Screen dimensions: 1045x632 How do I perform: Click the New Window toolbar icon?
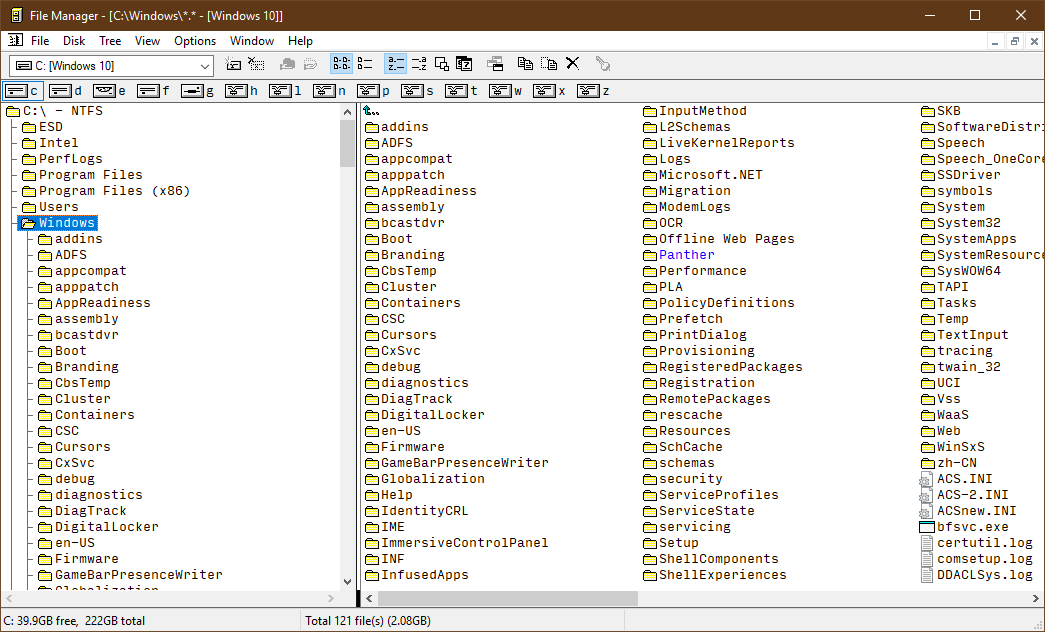click(x=442, y=63)
